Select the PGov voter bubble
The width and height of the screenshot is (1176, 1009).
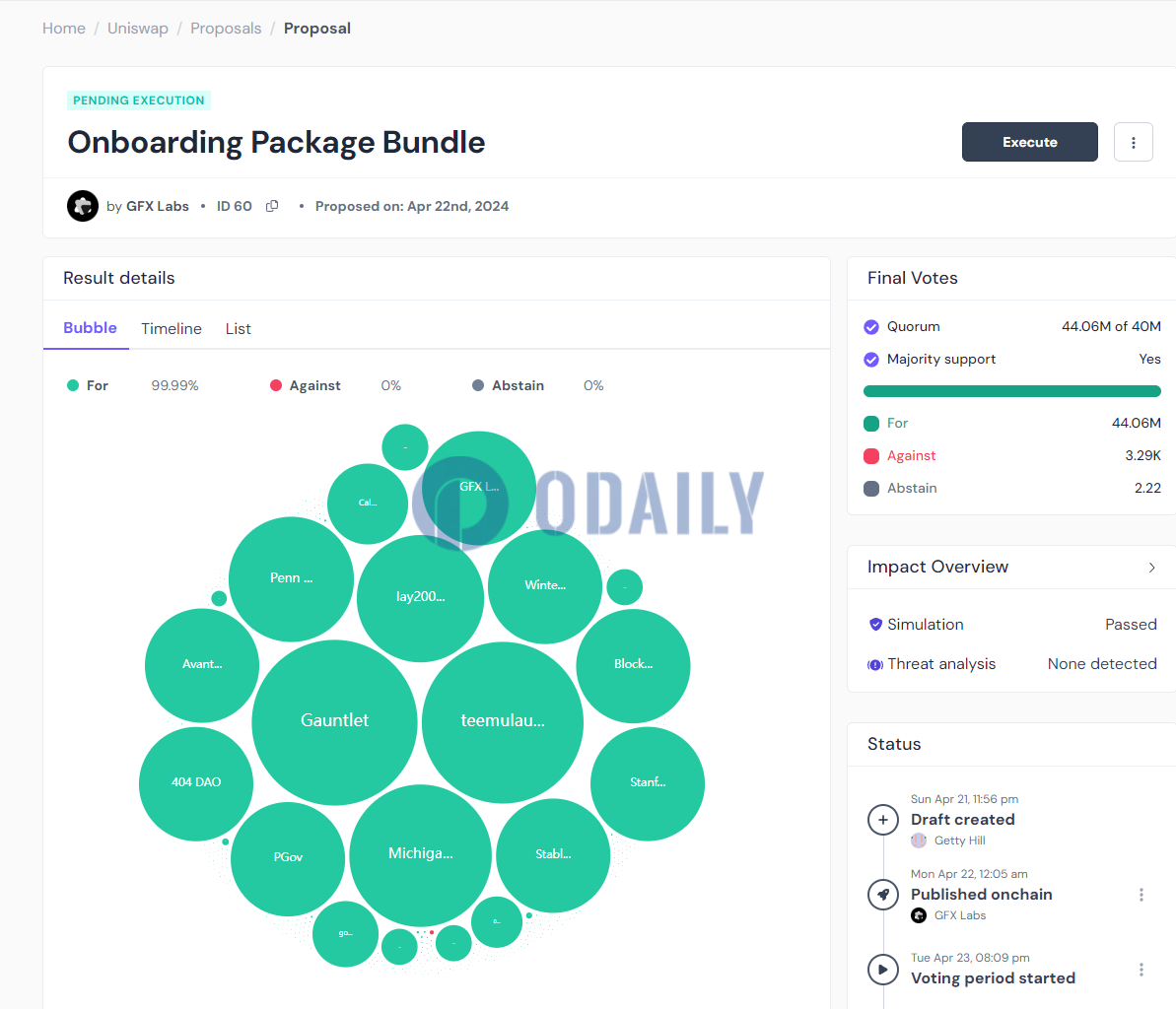click(x=288, y=858)
